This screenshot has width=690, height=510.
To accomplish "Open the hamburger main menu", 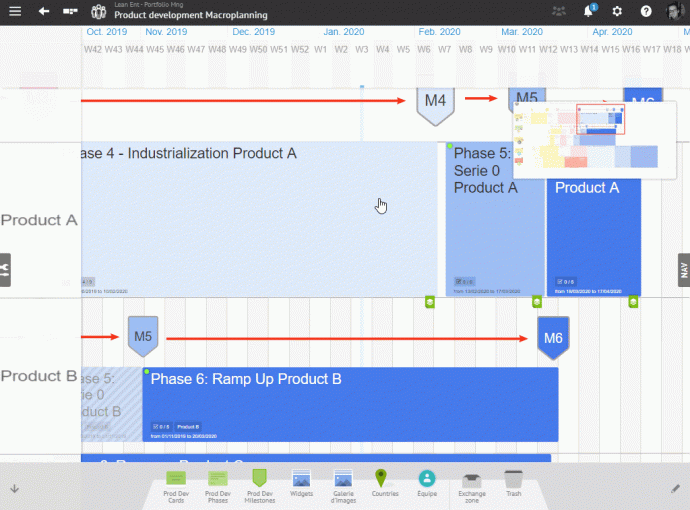I will pos(15,11).
